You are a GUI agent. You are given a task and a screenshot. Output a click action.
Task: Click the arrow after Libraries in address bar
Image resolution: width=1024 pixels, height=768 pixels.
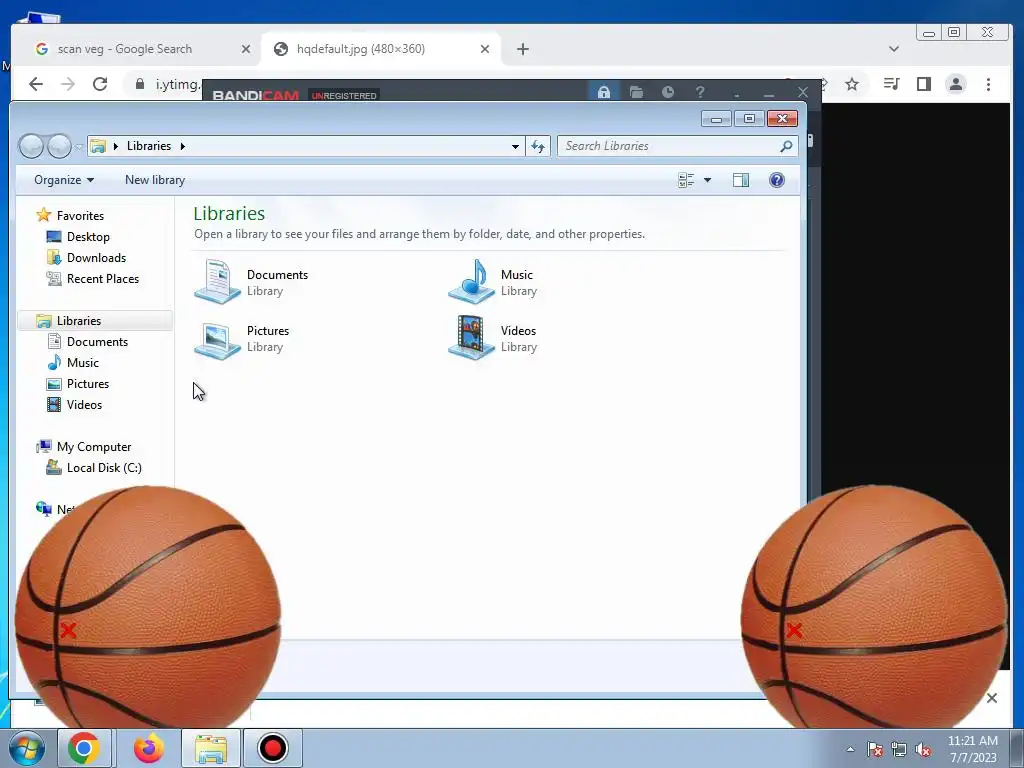[x=183, y=146]
